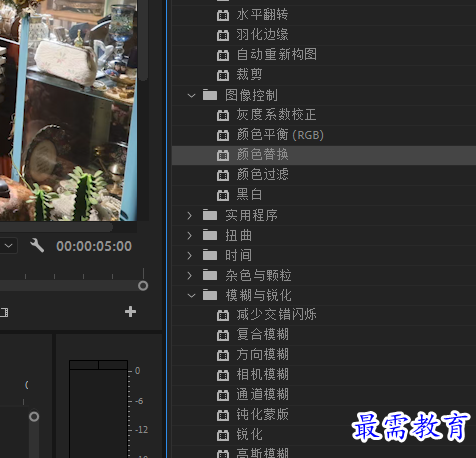
Task: Click the 00:00:05:00 duration timecode
Action: (x=94, y=246)
